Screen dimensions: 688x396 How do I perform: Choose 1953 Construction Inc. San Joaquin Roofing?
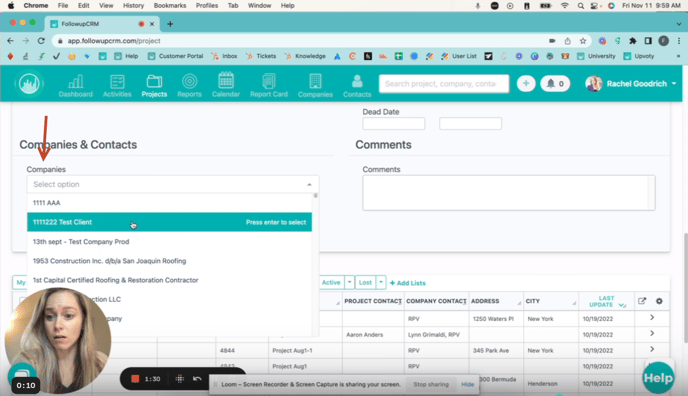coord(169,260)
